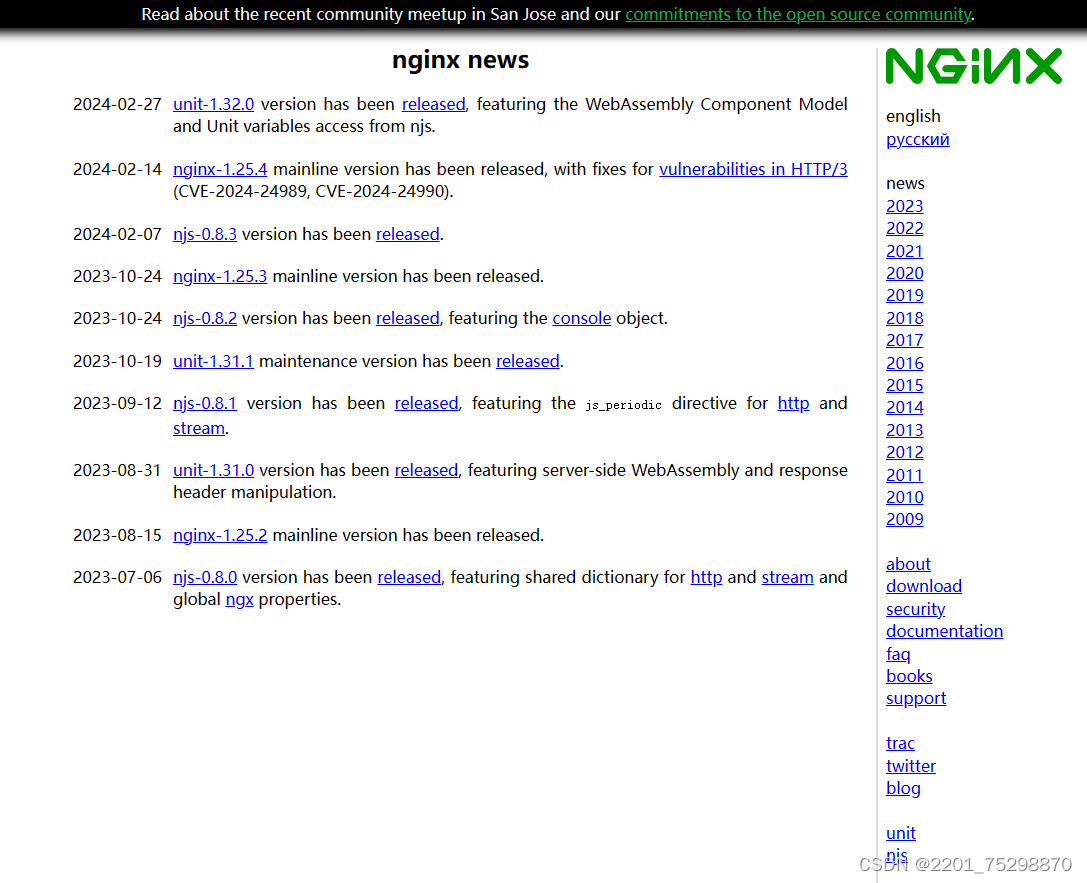The height and width of the screenshot is (883, 1087).
Task: Open the unit-1.31.1 link
Action: (214, 361)
